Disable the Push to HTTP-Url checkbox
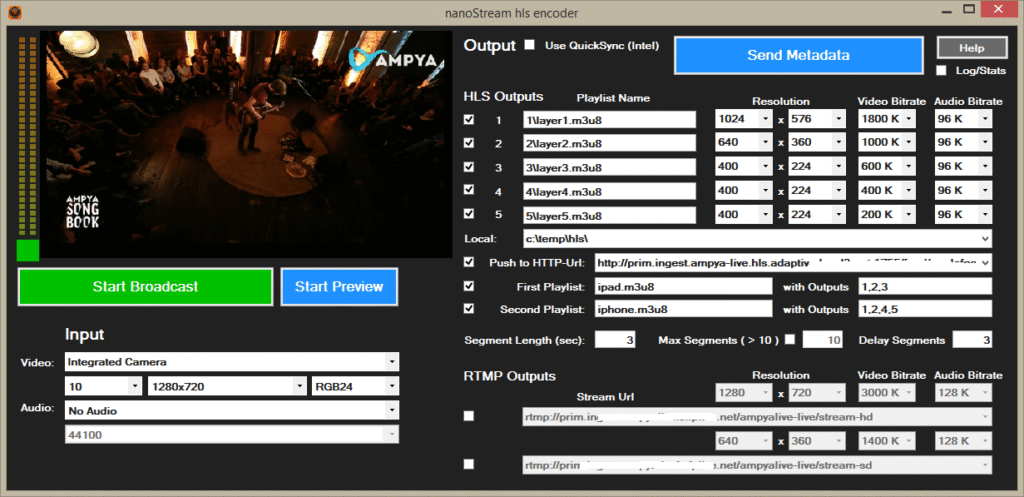 [470, 262]
